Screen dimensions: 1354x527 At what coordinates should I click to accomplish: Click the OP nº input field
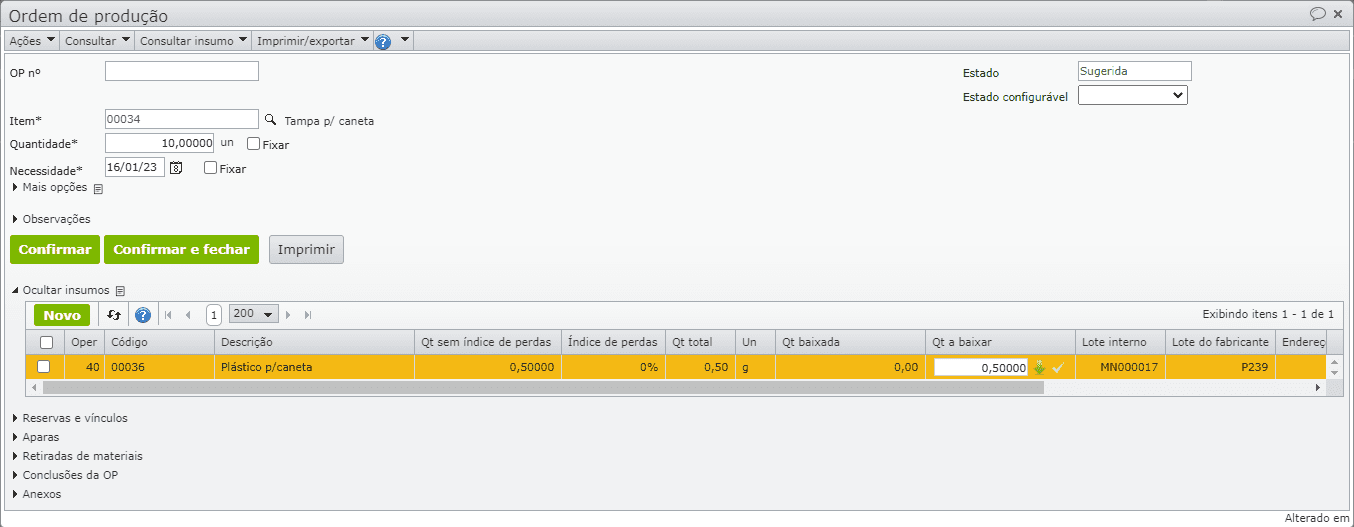pyautogui.click(x=182, y=71)
